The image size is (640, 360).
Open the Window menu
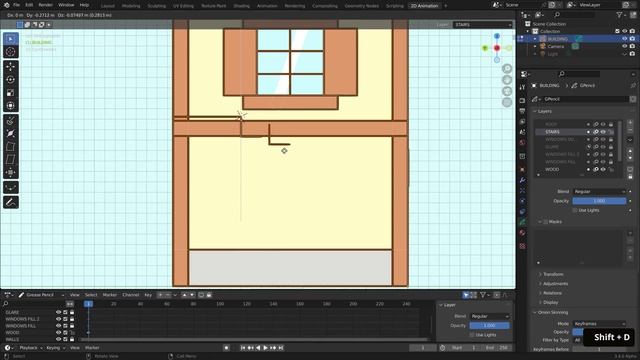(x=66, y=5)
